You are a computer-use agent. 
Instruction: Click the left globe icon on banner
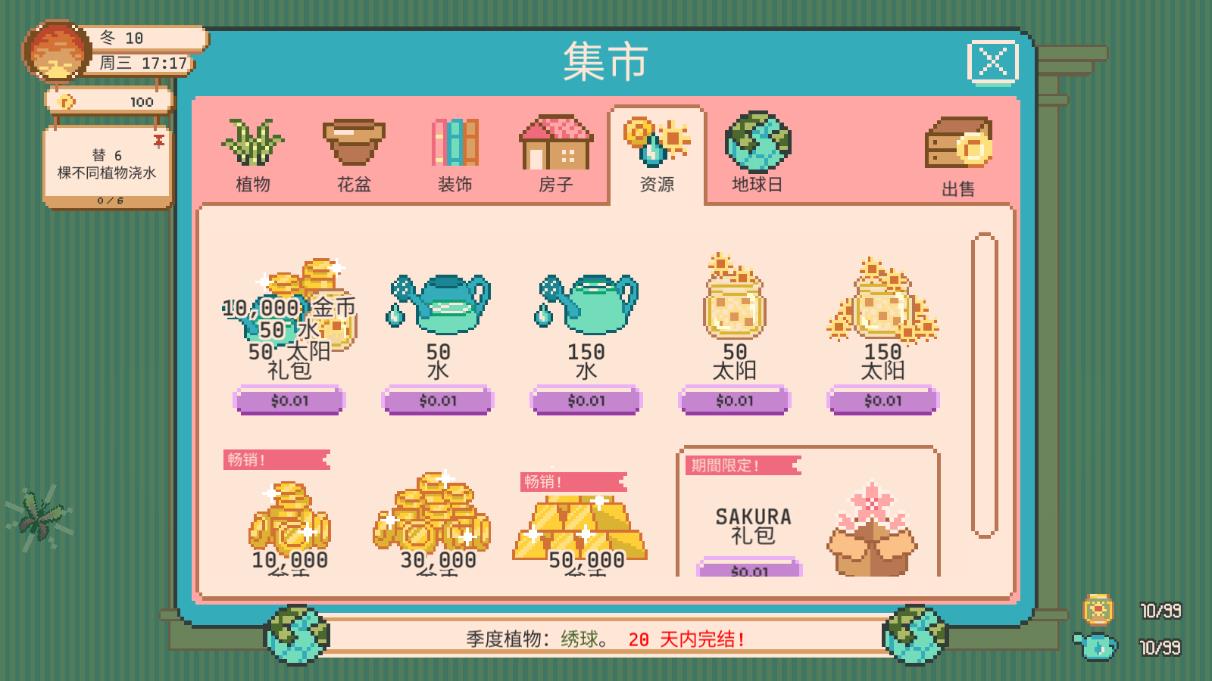click(x=297, y=635)
